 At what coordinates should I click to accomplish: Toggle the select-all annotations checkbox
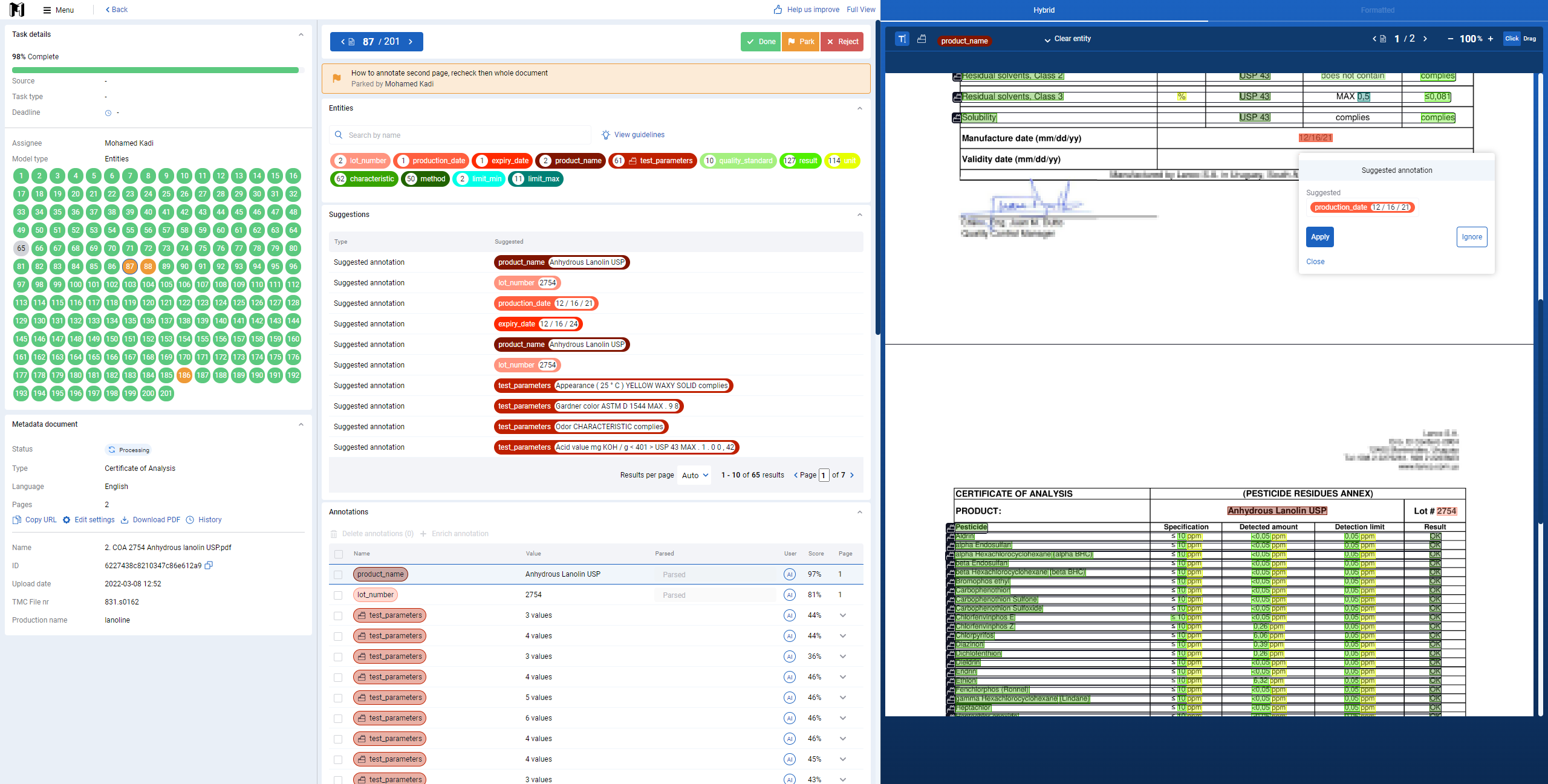[338, 554]
